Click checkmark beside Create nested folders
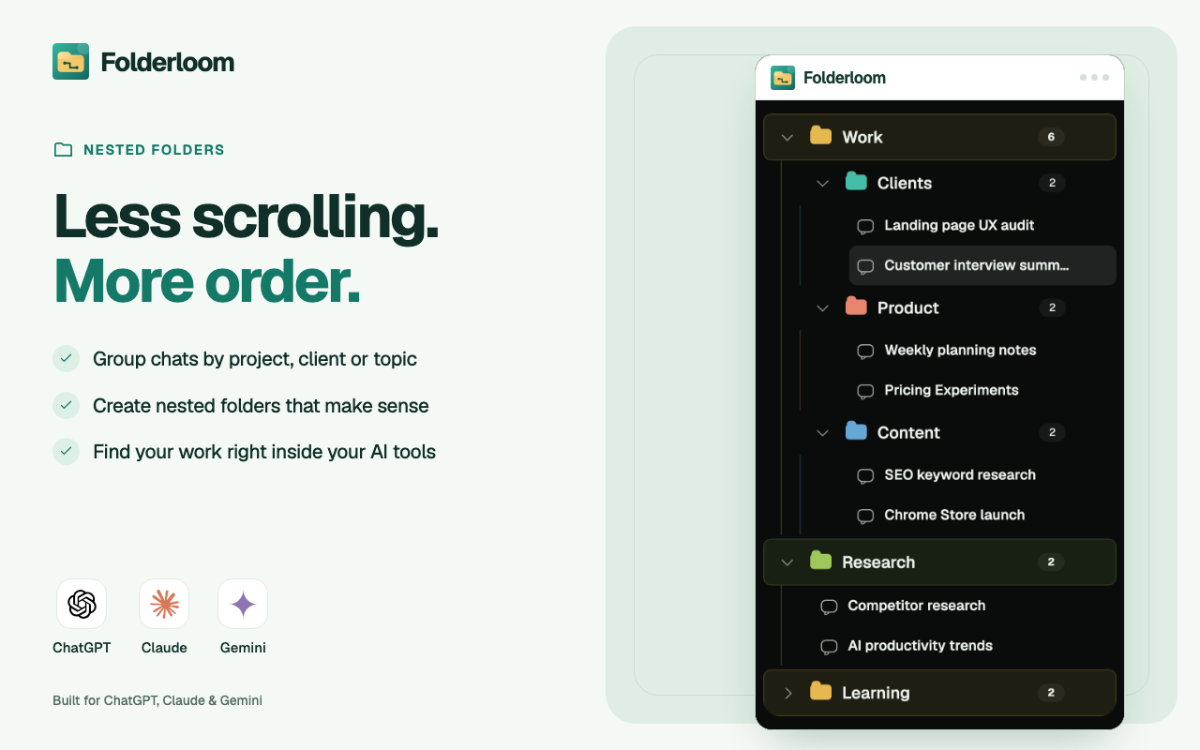Viewport: 1200px width, 750px height. pyautogui.click(x=66, y=405)
